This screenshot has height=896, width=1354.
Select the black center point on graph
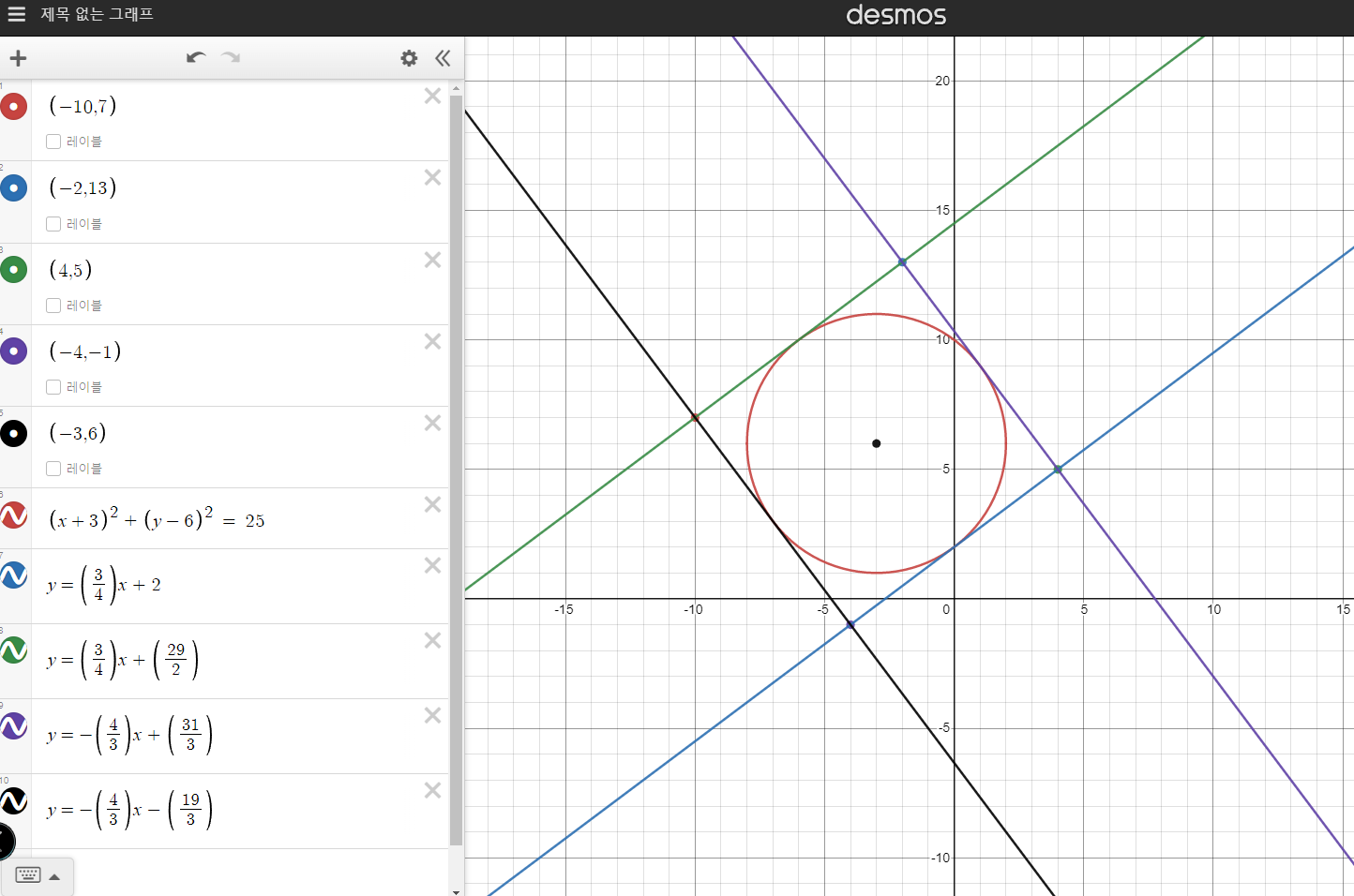pyautogui.click(x=877, y=443)
